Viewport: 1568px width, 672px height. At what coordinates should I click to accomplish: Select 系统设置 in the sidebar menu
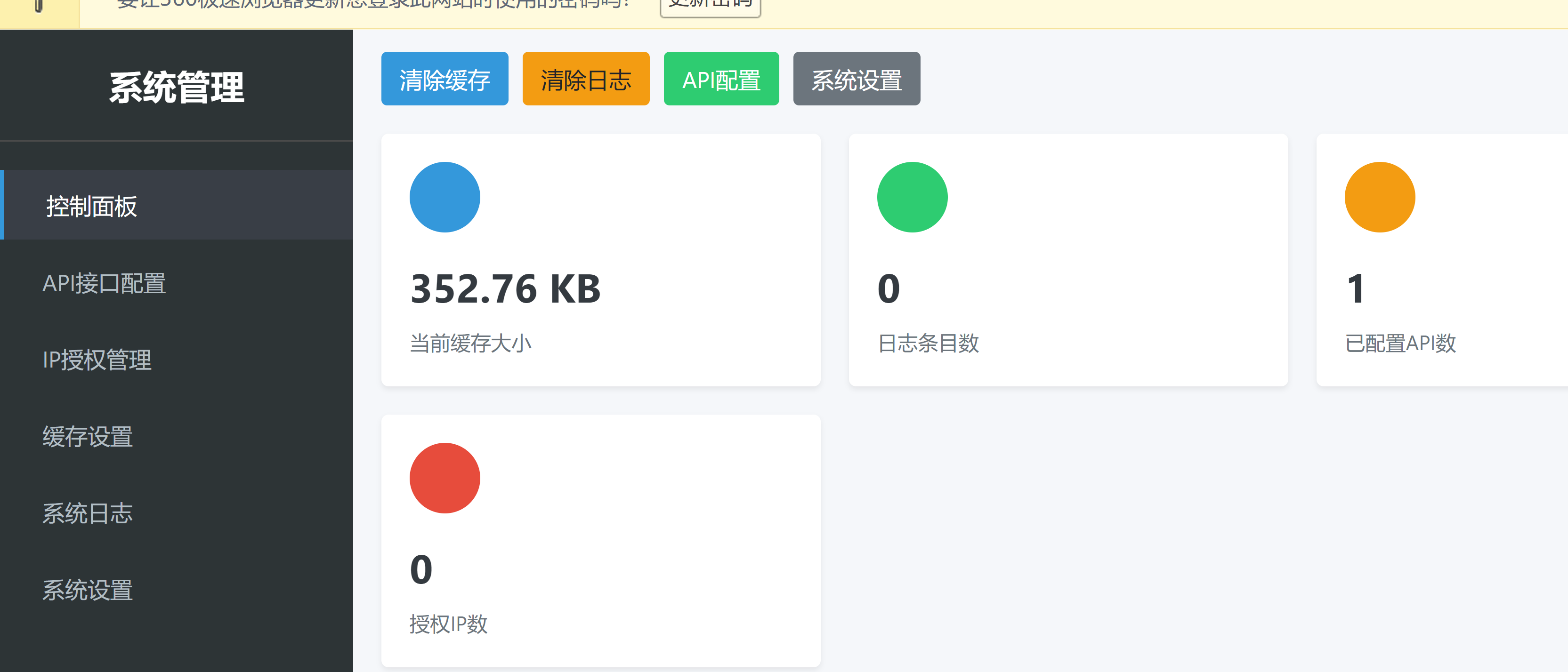[x=177, y=589]
